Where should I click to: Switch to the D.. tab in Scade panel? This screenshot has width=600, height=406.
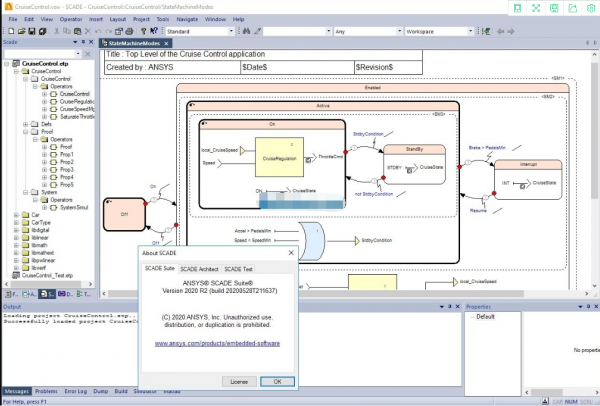pyautogui.click(x=65, y=294)
